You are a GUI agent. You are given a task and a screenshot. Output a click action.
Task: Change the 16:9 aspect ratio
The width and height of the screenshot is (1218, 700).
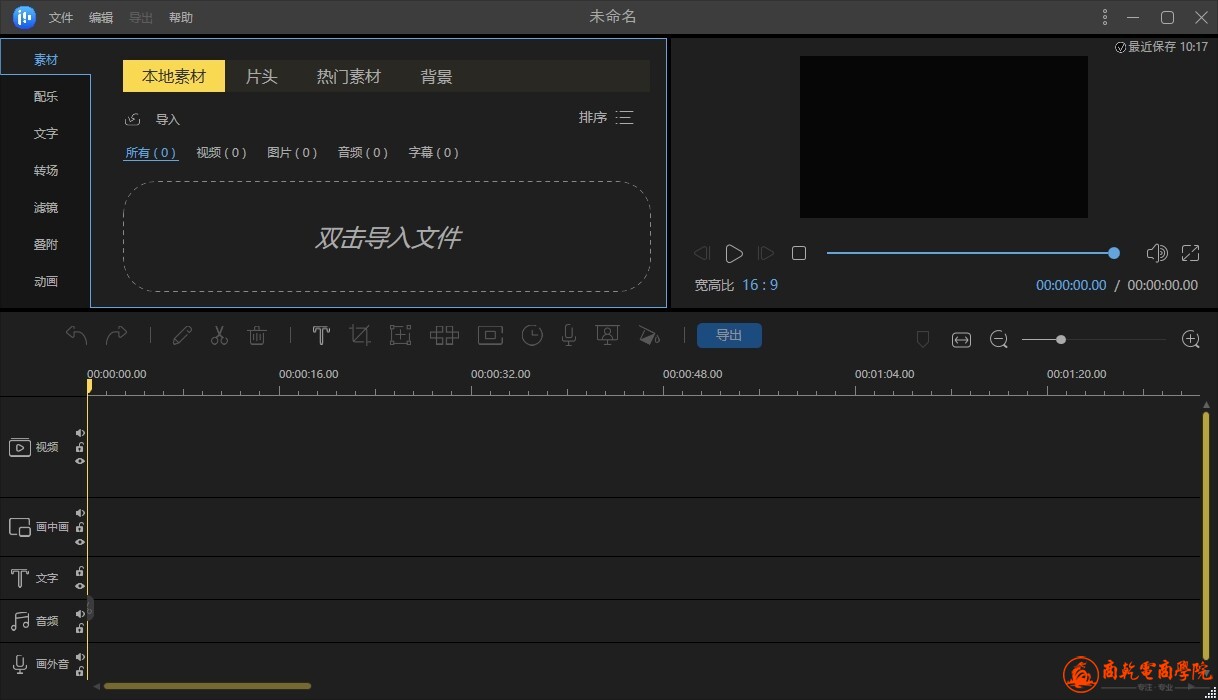point(760,285)
